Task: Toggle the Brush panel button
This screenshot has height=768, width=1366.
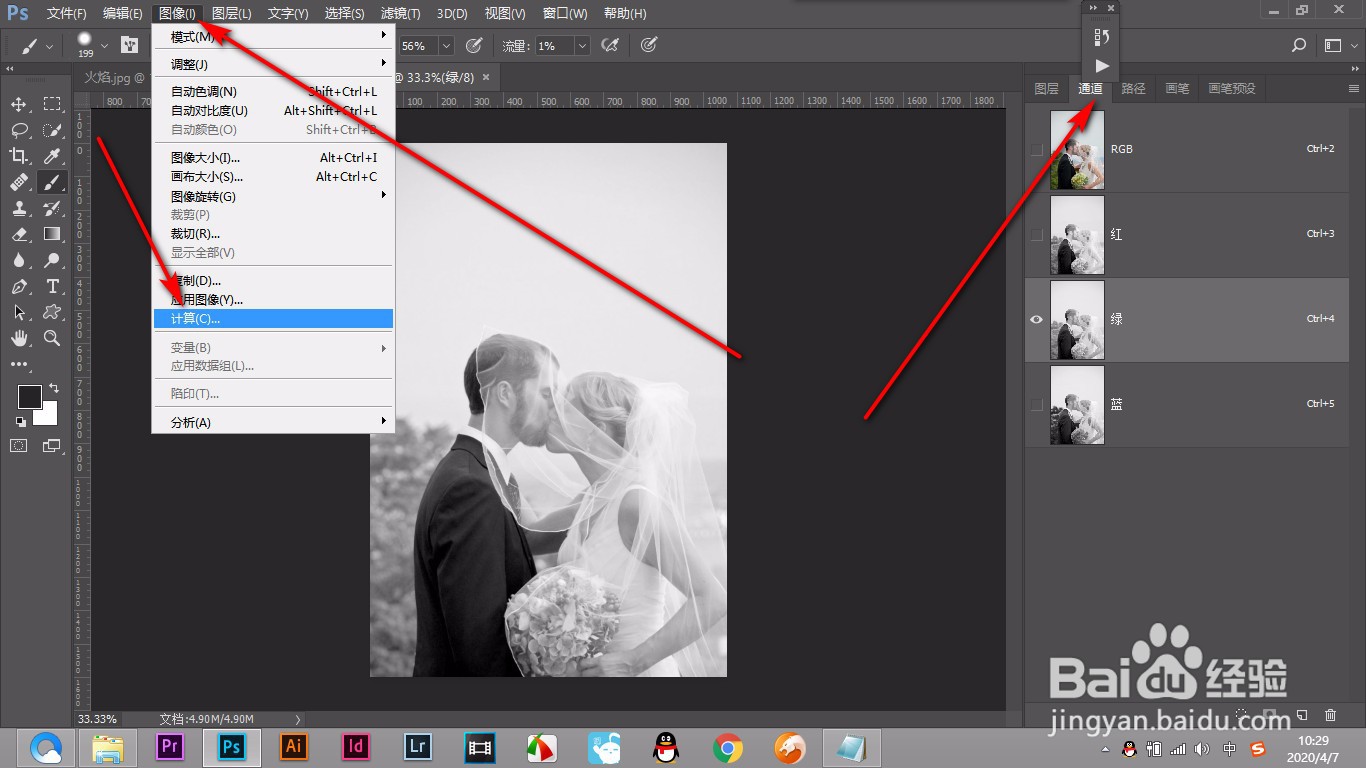Action: click(x=130, y=45)
